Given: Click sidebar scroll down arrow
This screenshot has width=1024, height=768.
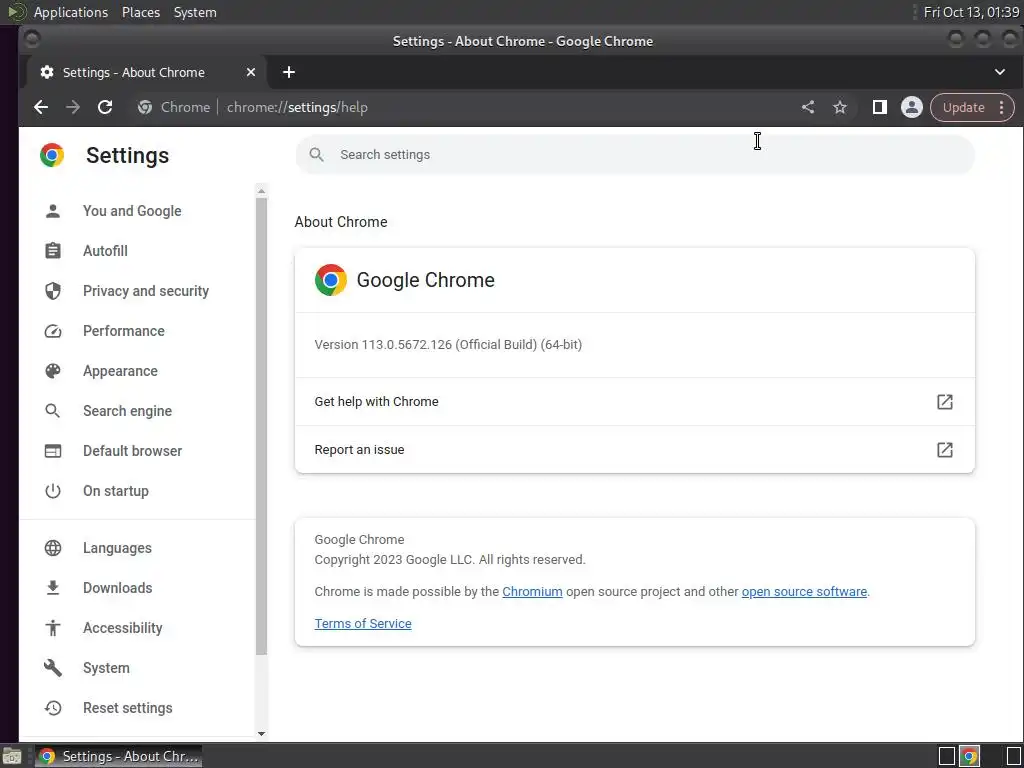Looking at the screenshot, I should (261, 734).
